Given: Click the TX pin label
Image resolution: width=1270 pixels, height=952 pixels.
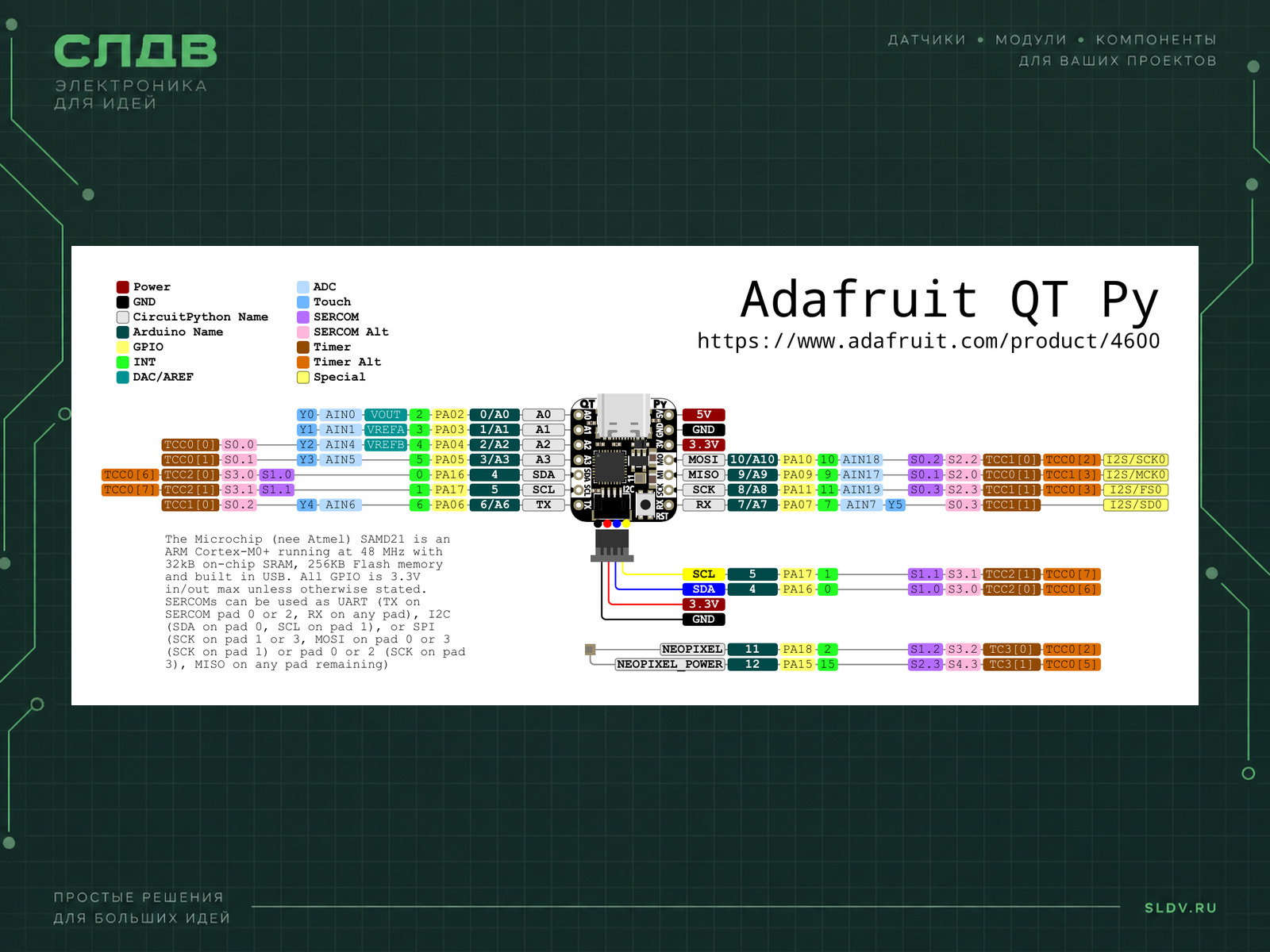Looking at the screenshot, I should [x=544, y=505].
